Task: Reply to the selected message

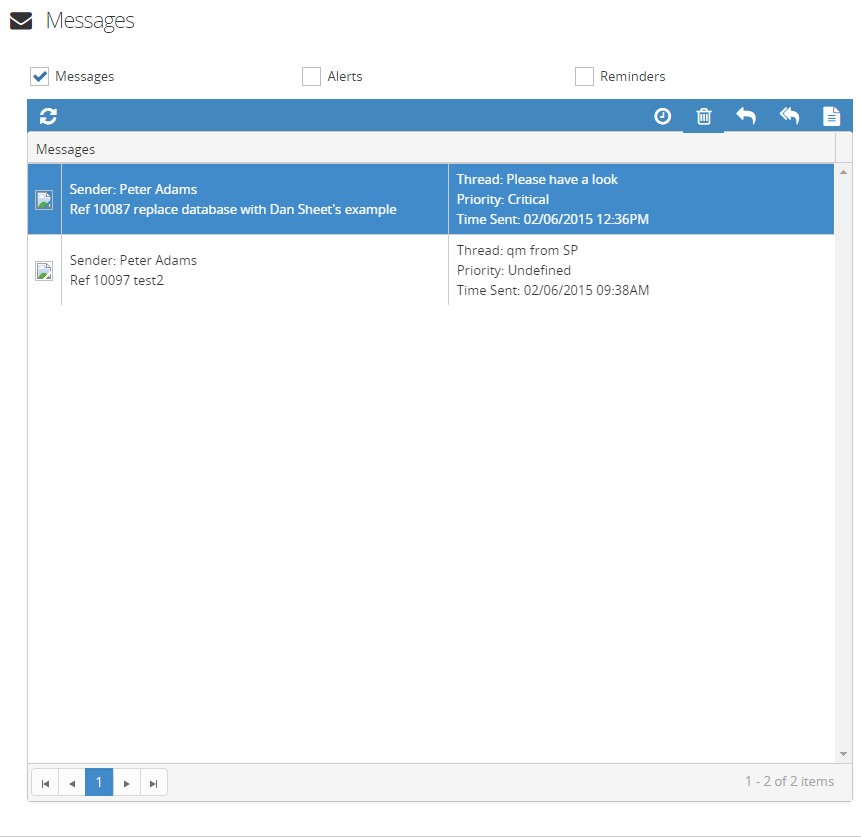Action: (x=746, y=116)
